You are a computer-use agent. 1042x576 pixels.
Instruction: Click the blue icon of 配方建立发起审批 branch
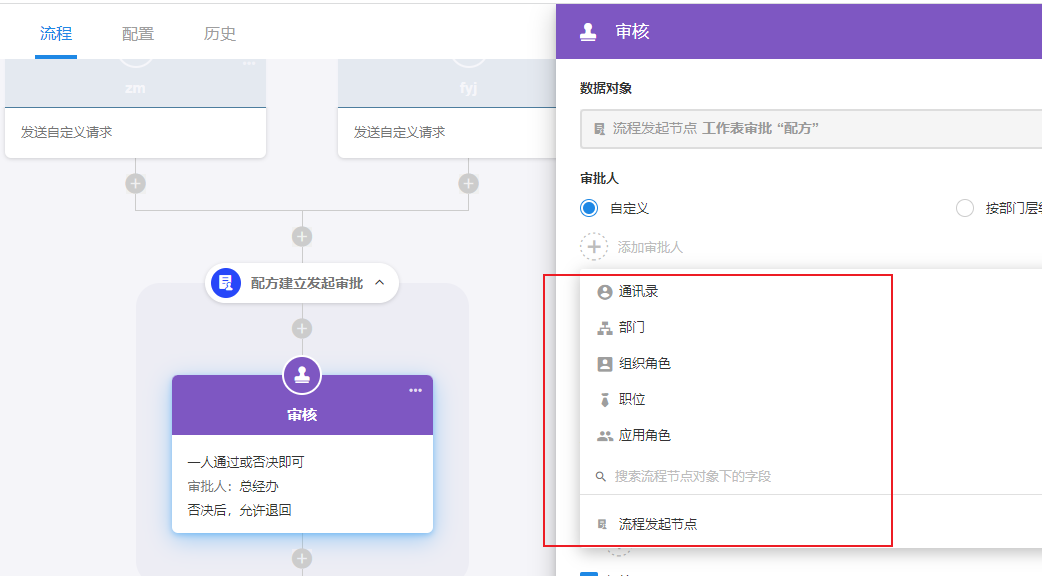pyautogui.click(x=226, y=283)
